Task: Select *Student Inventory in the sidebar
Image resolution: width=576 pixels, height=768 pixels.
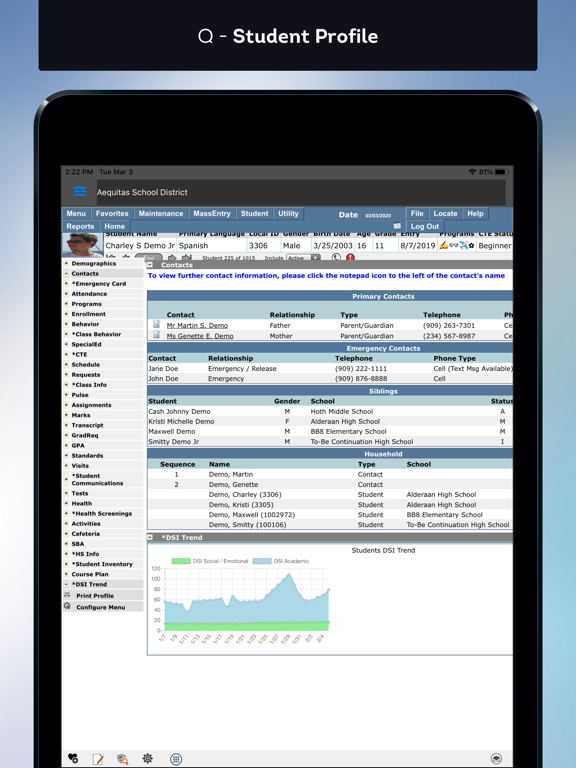Action: pos(102,564)
